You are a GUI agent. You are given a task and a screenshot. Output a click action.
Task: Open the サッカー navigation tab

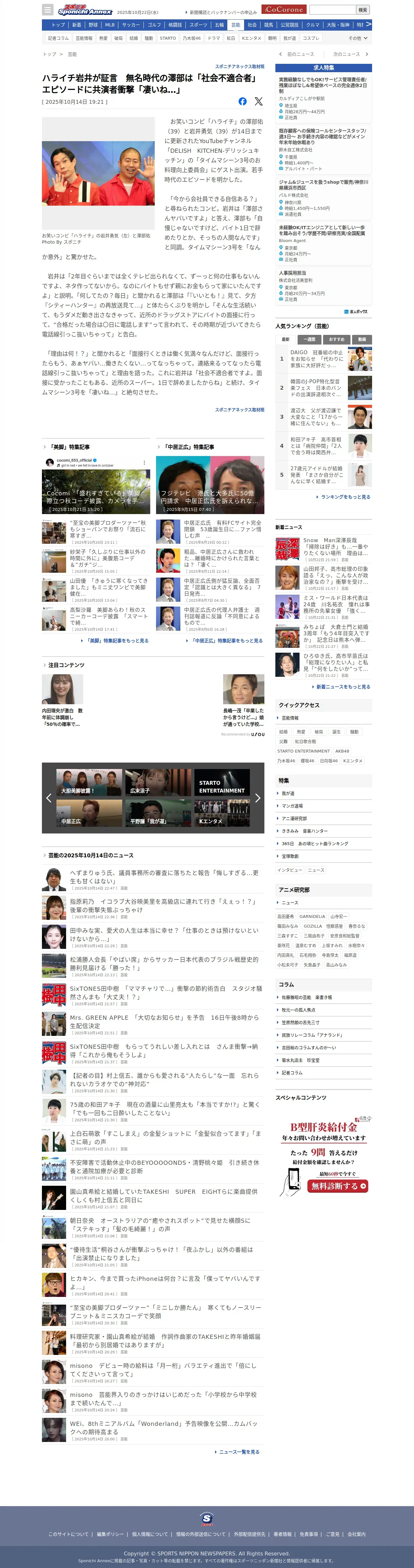point(131,25)
